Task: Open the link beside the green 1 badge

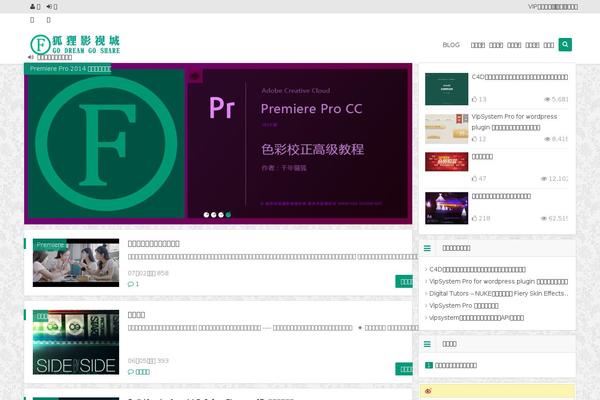Action: pos(456,365)
